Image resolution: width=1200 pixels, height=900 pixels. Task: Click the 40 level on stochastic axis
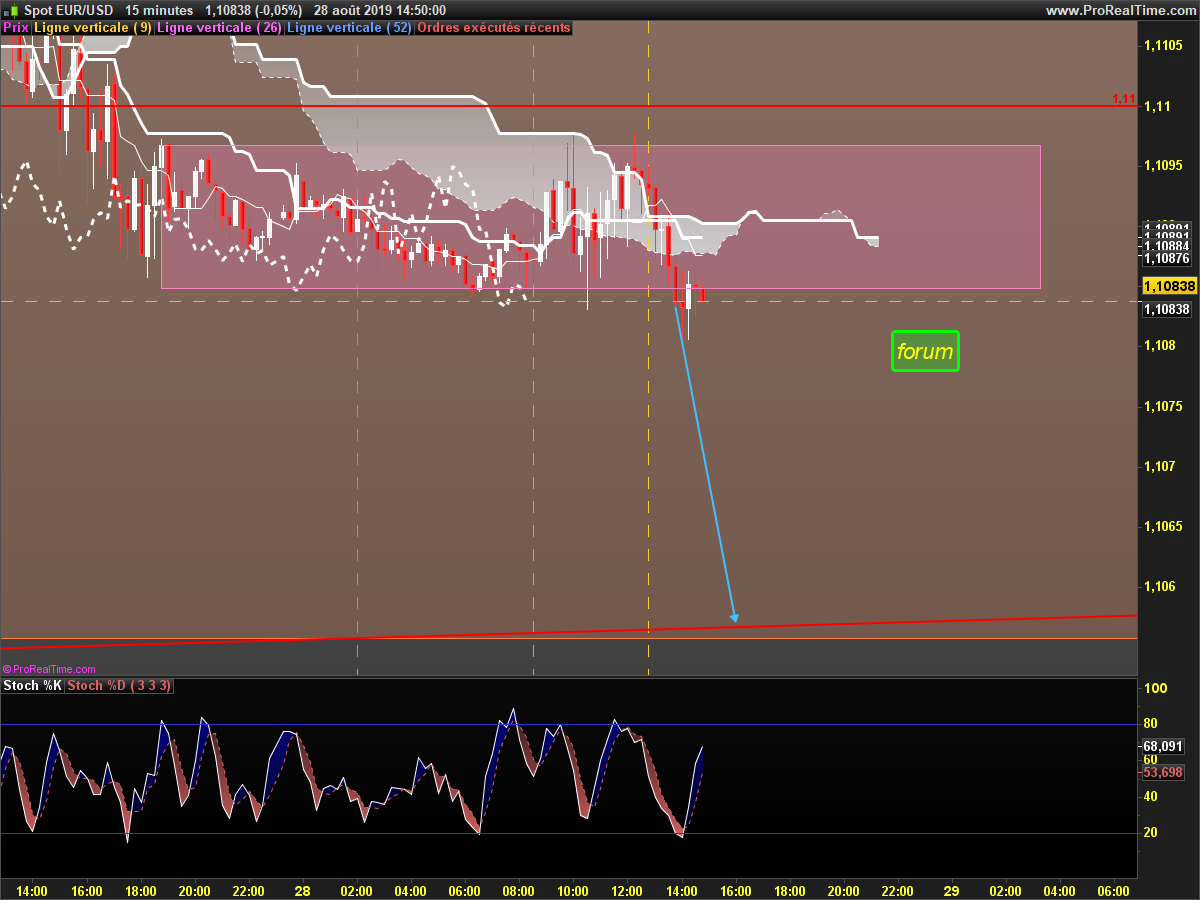pos(1151,797)
